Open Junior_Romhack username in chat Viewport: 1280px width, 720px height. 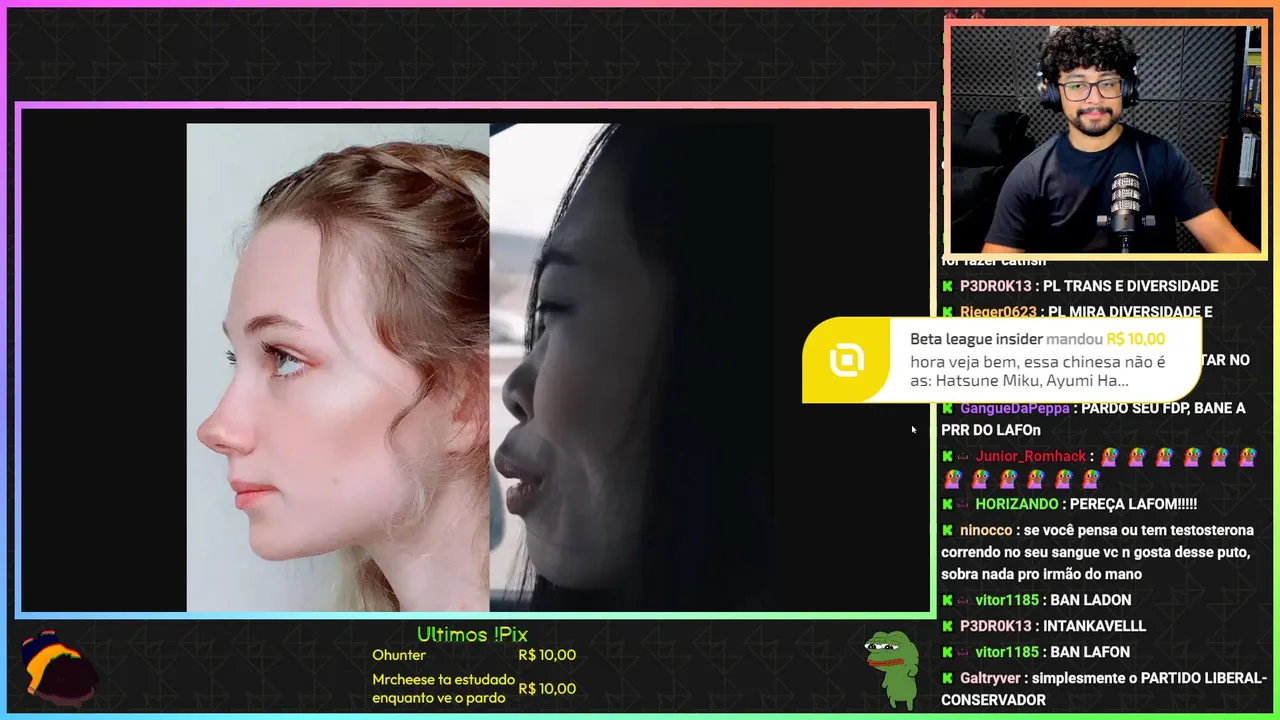(1030, 456)
